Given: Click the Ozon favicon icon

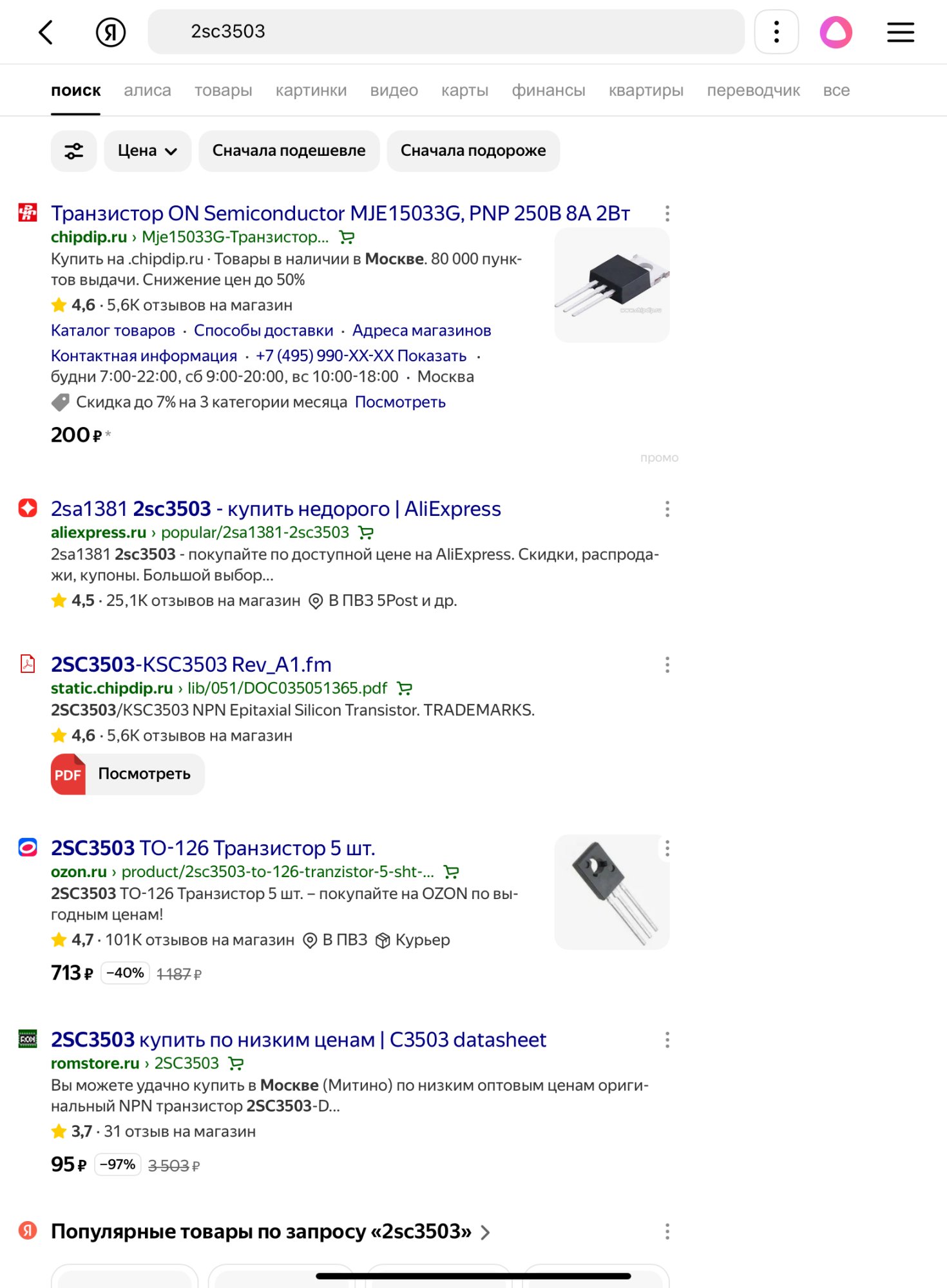Looking at the screenshot, I should [x=28, y=848].
